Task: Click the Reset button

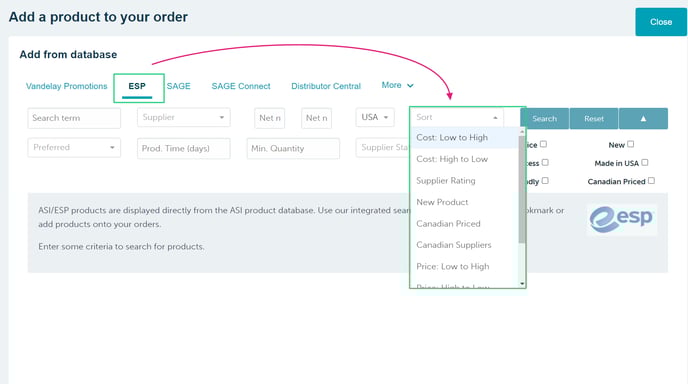Action: tap(594, 118)
